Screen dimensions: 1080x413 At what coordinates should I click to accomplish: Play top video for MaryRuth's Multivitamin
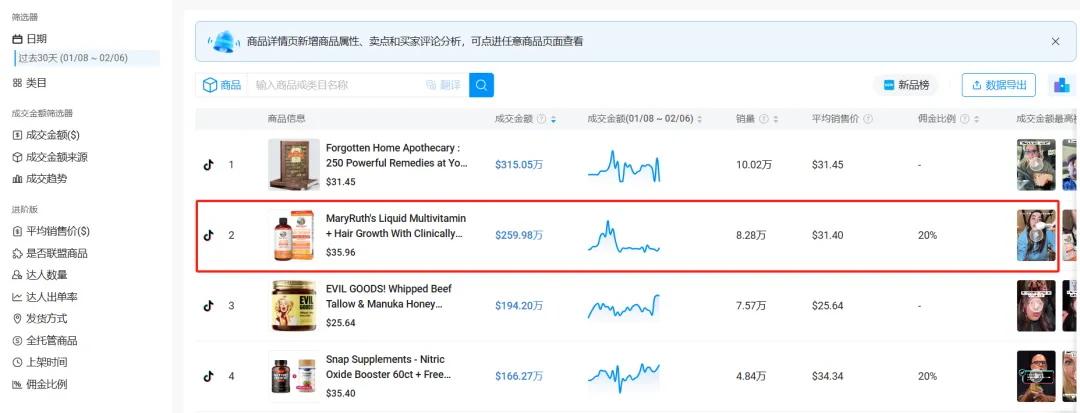(1037, 235)
